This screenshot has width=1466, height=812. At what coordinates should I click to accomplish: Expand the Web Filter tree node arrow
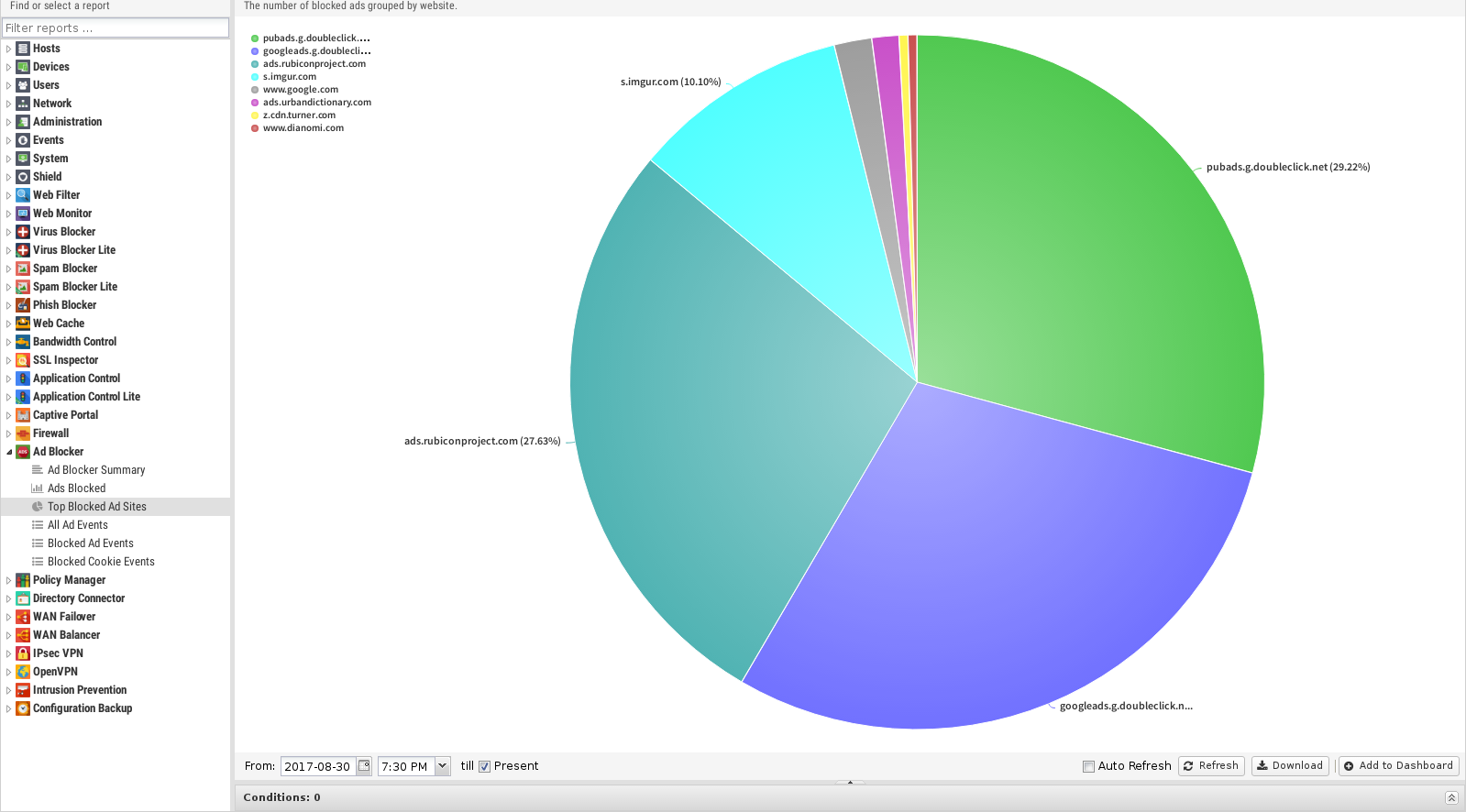pyautogui.click(x=8, y=195)
